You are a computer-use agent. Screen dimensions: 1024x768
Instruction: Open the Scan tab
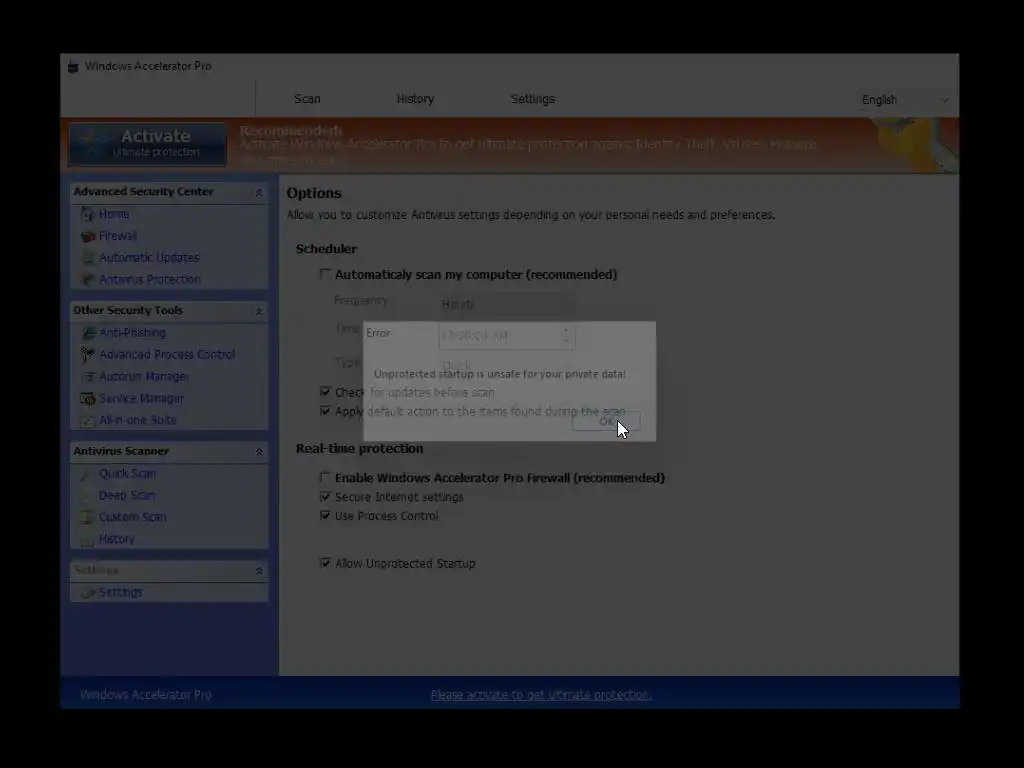point(307,99)
